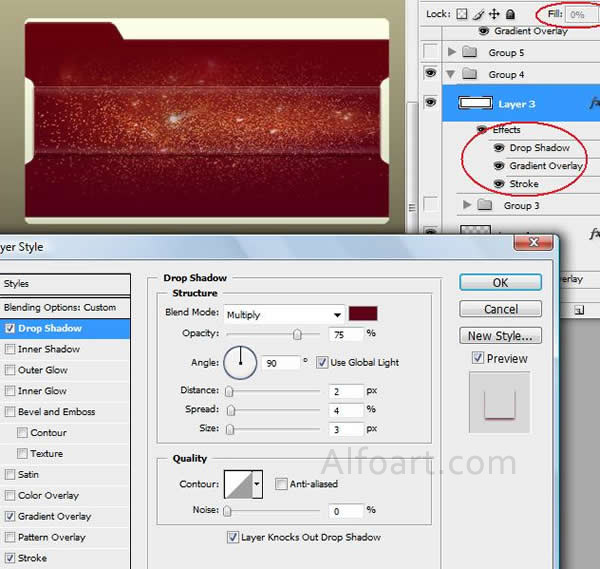The width and height of the screenshot is (600, 569).
Task: Uncheck the Drop Shadow style checkbox
Action: point(10,328)
